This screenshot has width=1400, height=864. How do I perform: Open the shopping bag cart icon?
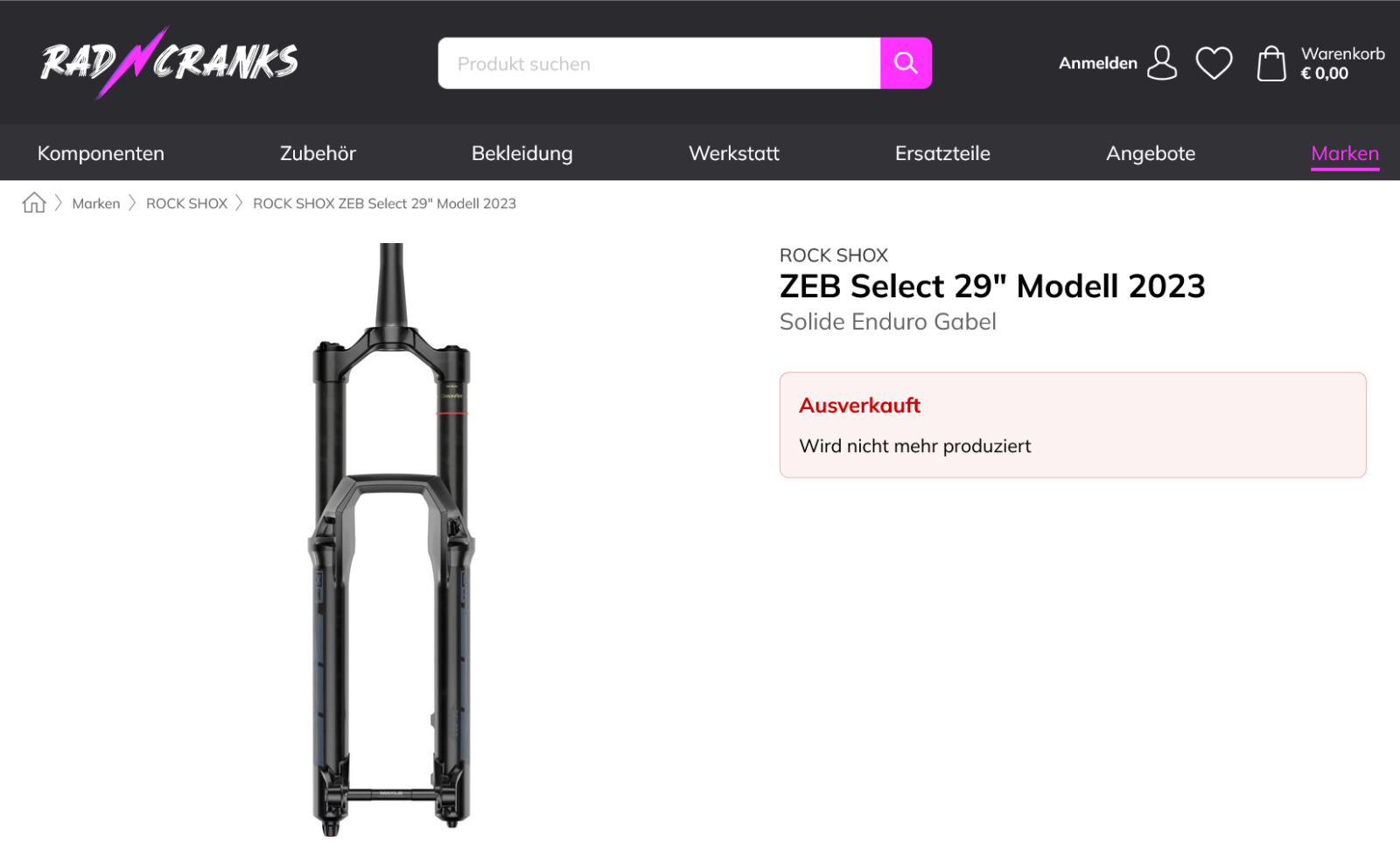tap(1271, 64)
